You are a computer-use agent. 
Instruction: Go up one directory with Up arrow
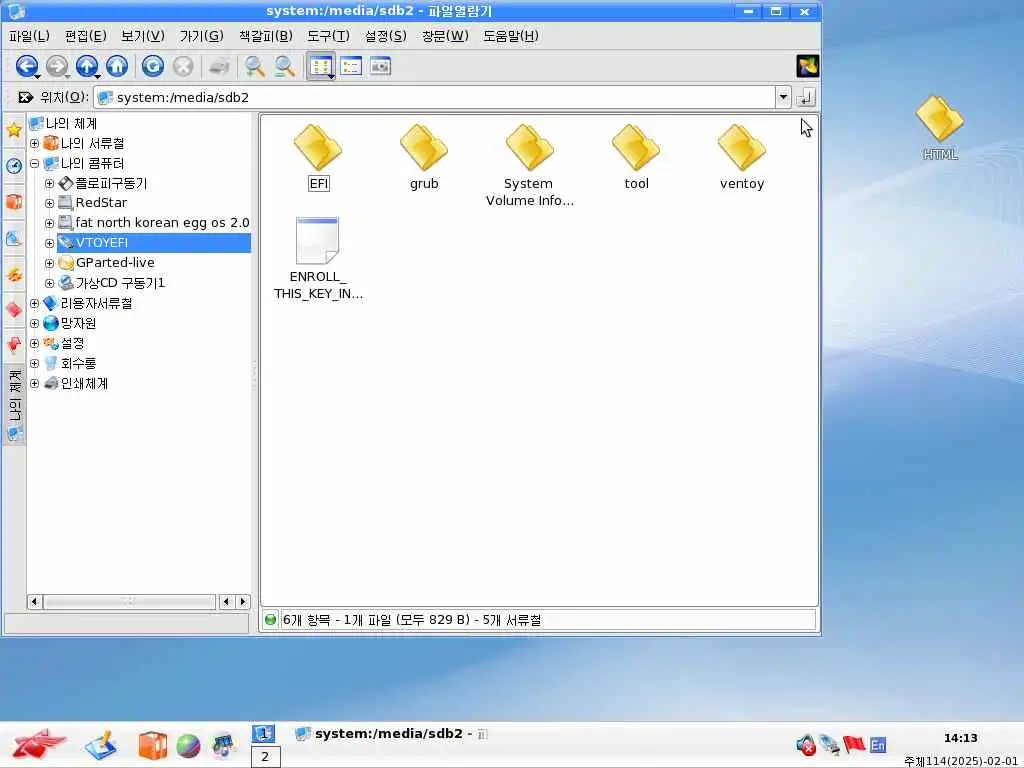(87, 66)
